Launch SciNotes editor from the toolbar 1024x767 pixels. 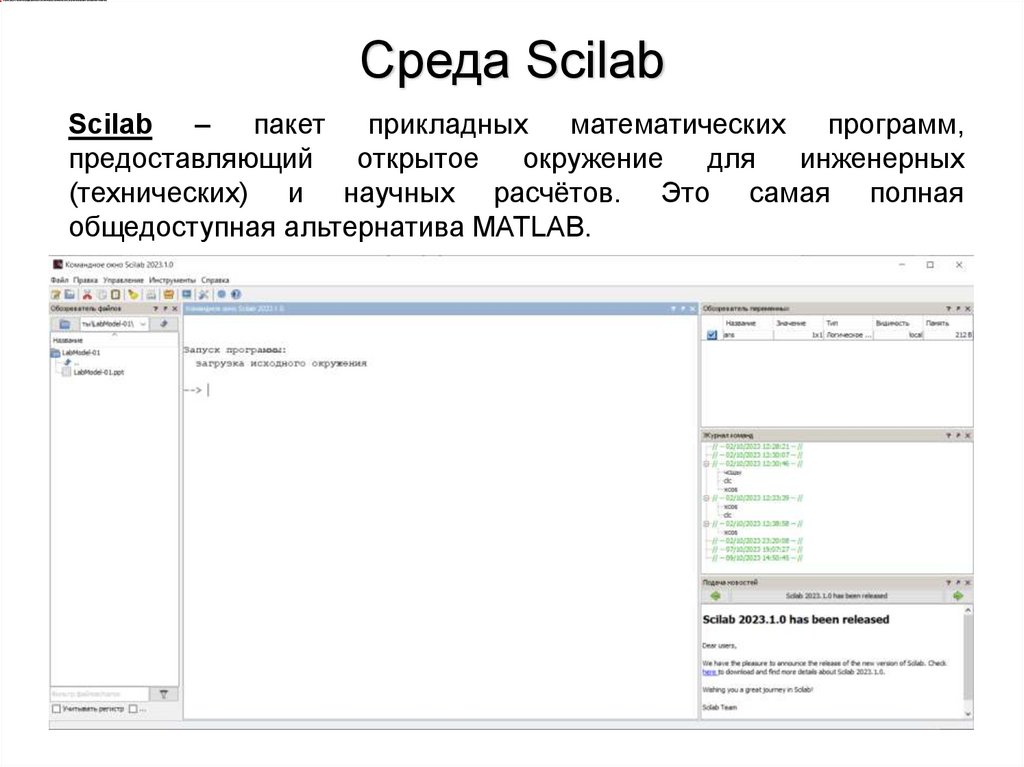pos(56,295)
